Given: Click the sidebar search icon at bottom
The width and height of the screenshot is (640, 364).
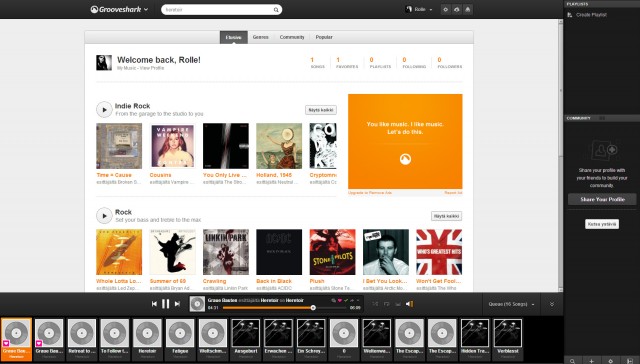Looking at the screenshot, I should (x=573, y=361).
